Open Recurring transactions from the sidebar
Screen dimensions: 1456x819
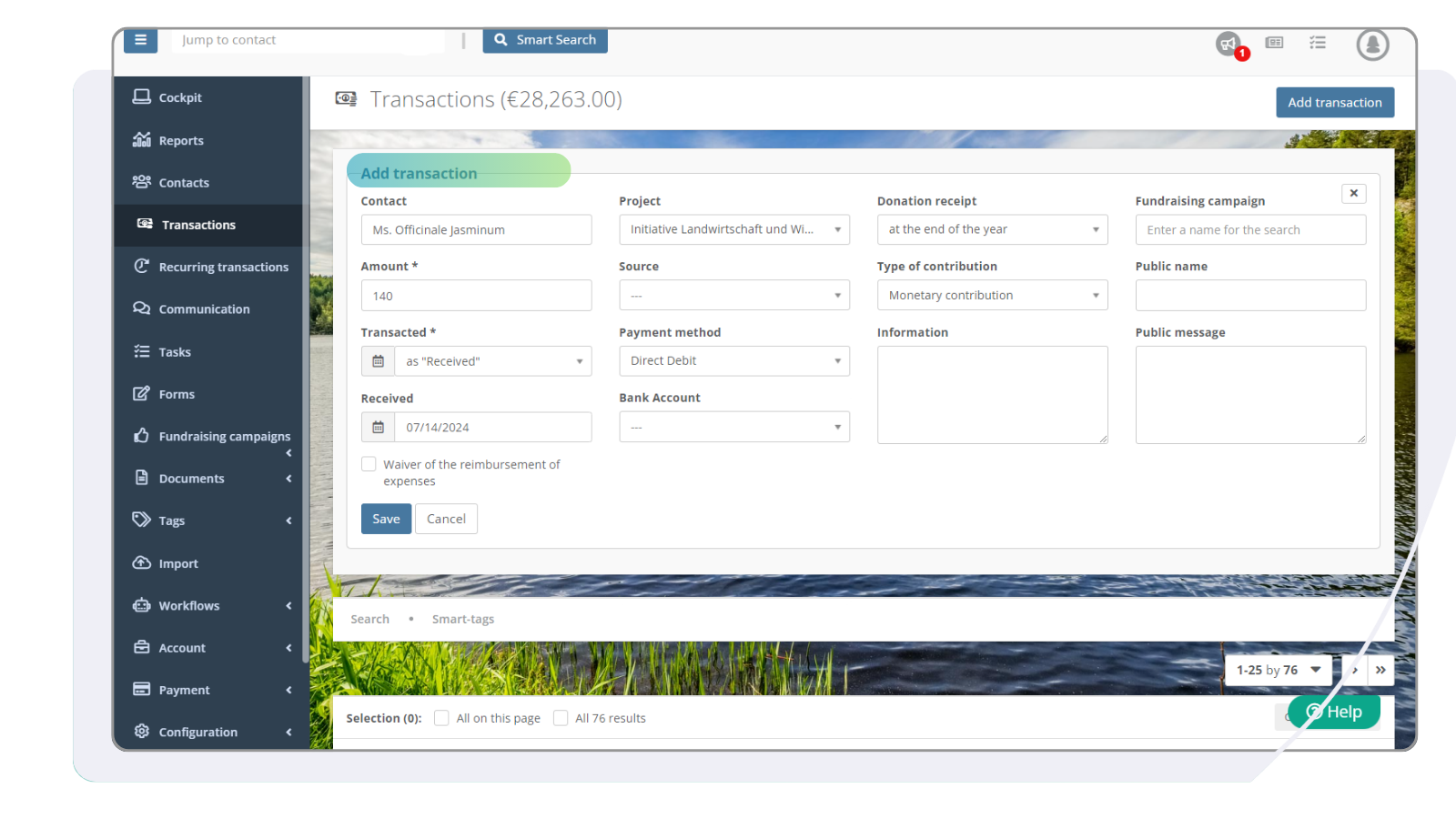click(223, 267)
